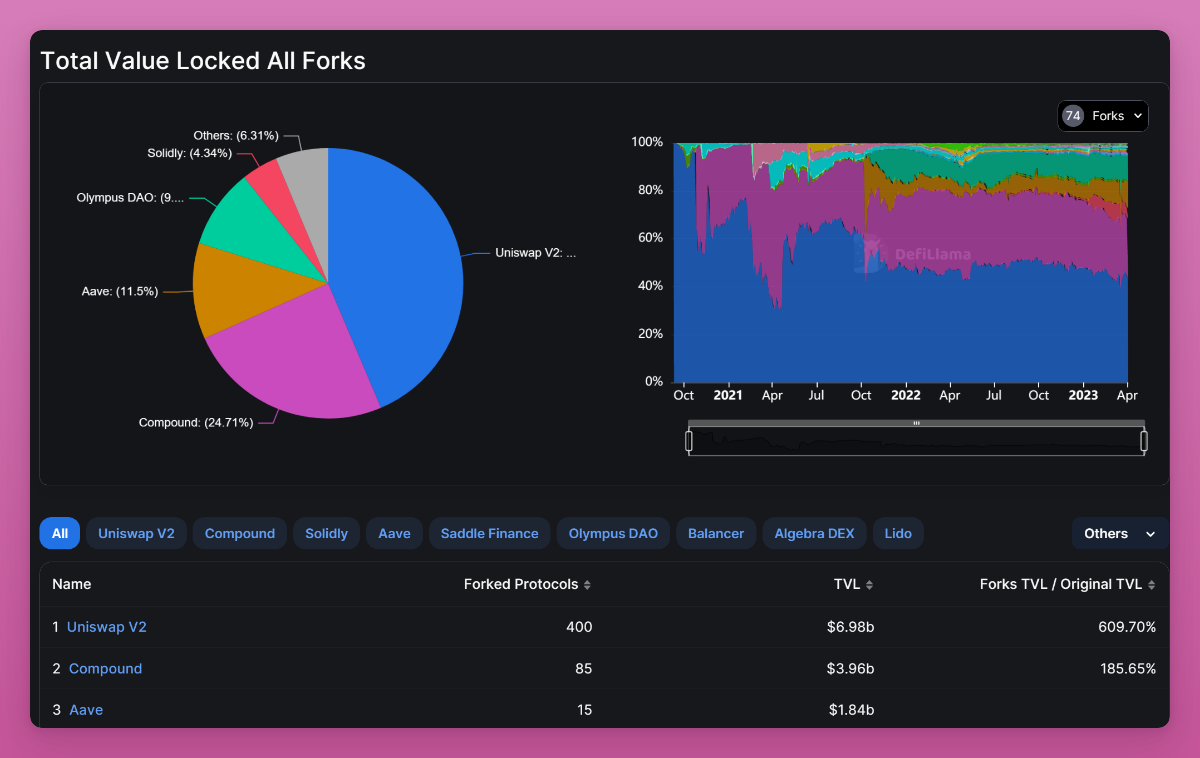Screen dimensions: 1200x758
Task: Sort by Forks TVL / Original TVL
Action: tap(1150, 584)
